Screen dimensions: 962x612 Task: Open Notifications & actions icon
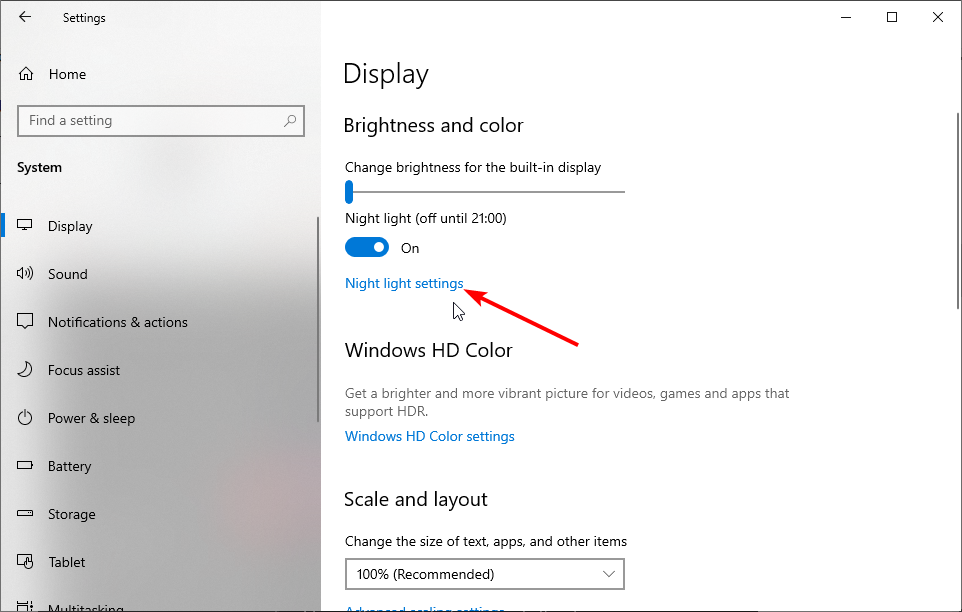coord(25,321)
